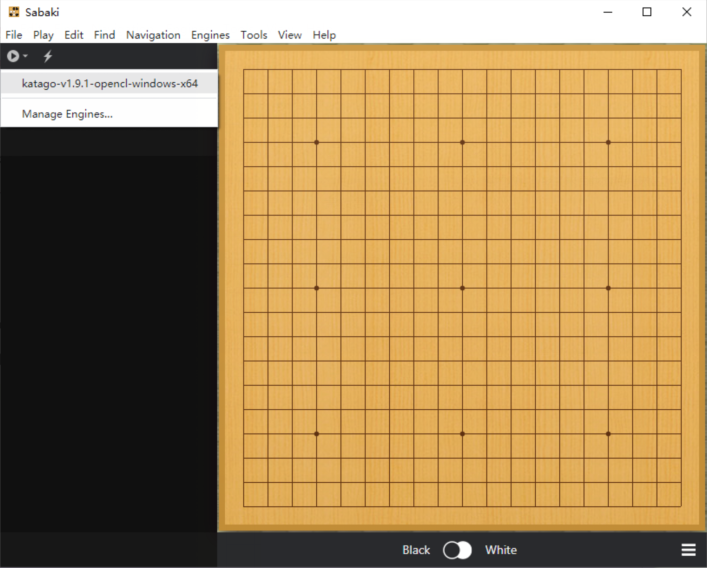Screen dimensions: 707x568
Task: Open the Navigation menu
Action: click(x=153, y=35)
